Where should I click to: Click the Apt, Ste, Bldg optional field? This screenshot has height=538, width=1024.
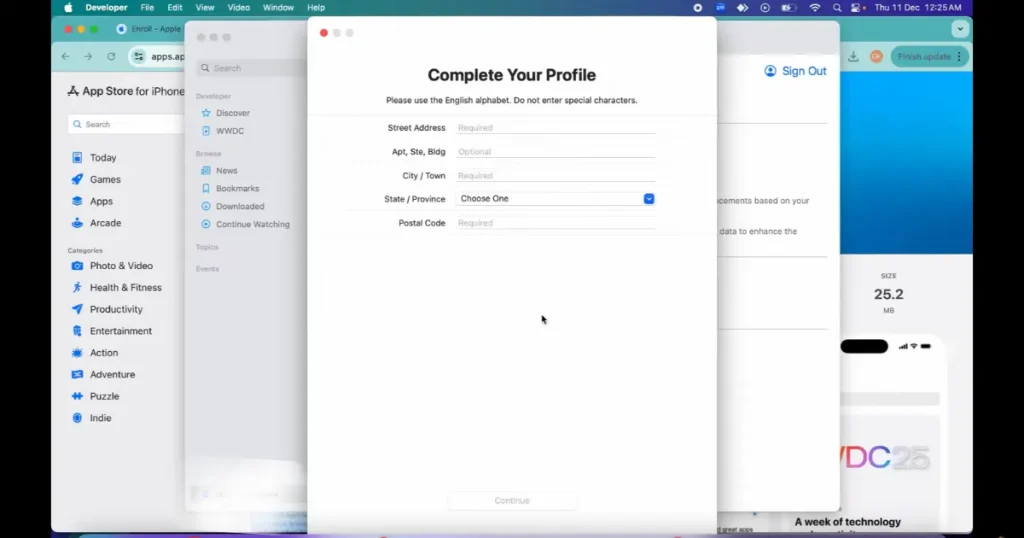coord(555,151)
